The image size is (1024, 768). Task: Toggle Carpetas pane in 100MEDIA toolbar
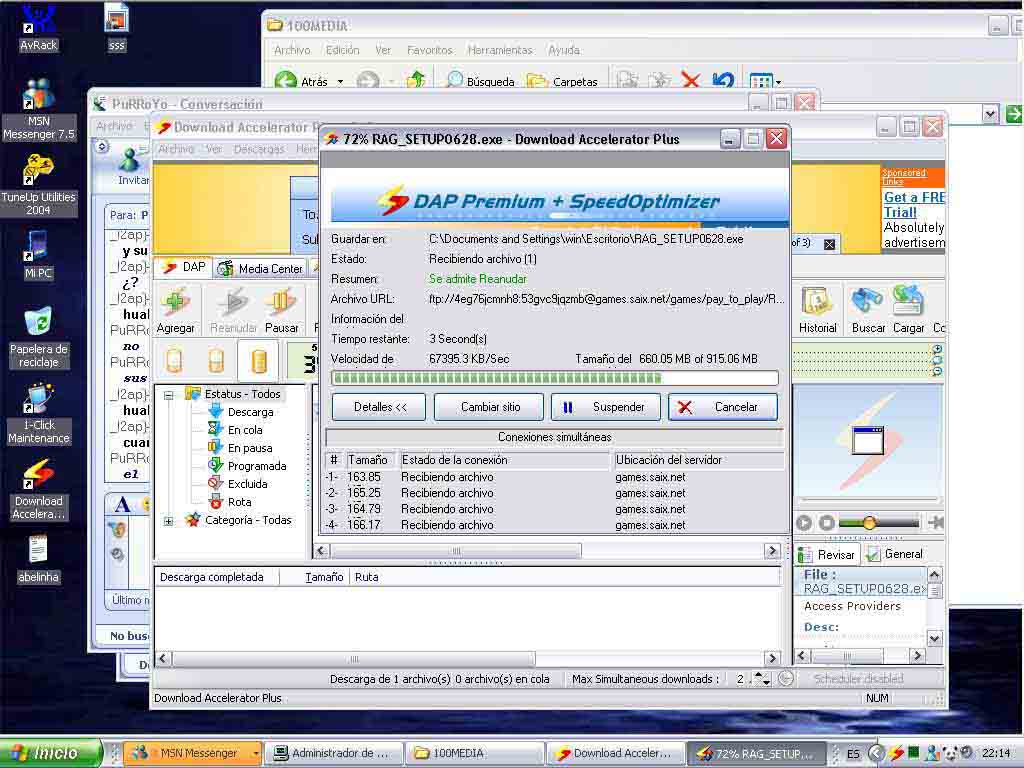[x=562, y=81]
